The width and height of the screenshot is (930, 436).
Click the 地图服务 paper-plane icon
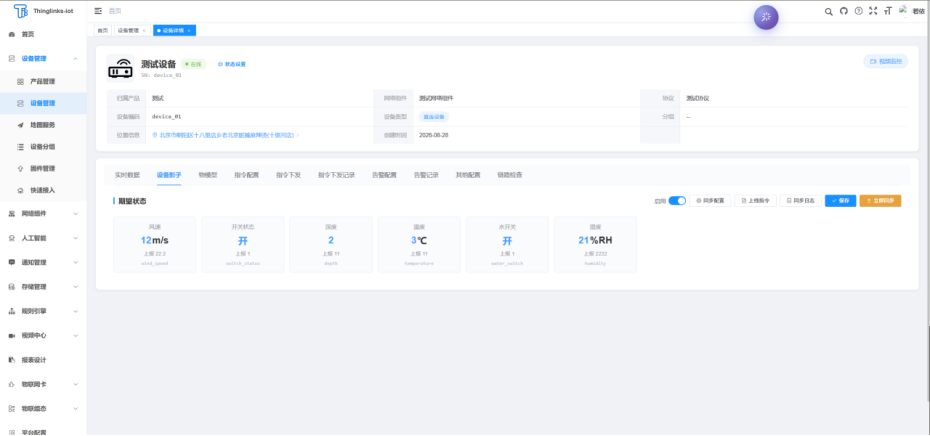pos(20,125)
